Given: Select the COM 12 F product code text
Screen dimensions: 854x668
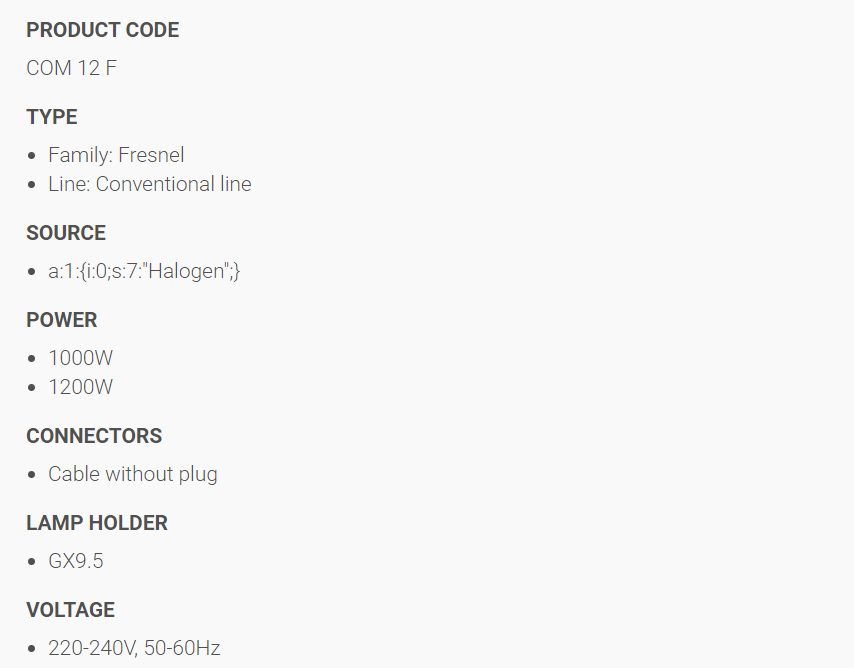Looking at the screenshot, I should [71, 68].
